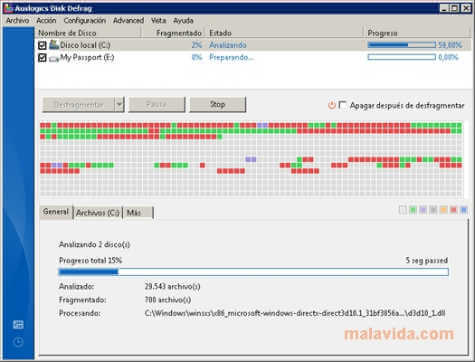
Task: Expand the Desfragmentar button dropdown arrow
Action: [x=119, y=105]
